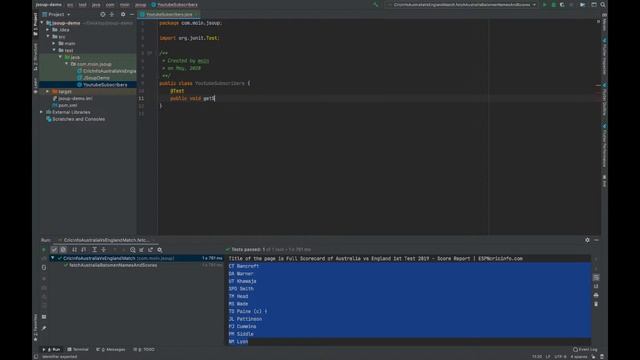Start debugging with the Debug bug icon
The image size is (640, 360).
pos(553,5)
